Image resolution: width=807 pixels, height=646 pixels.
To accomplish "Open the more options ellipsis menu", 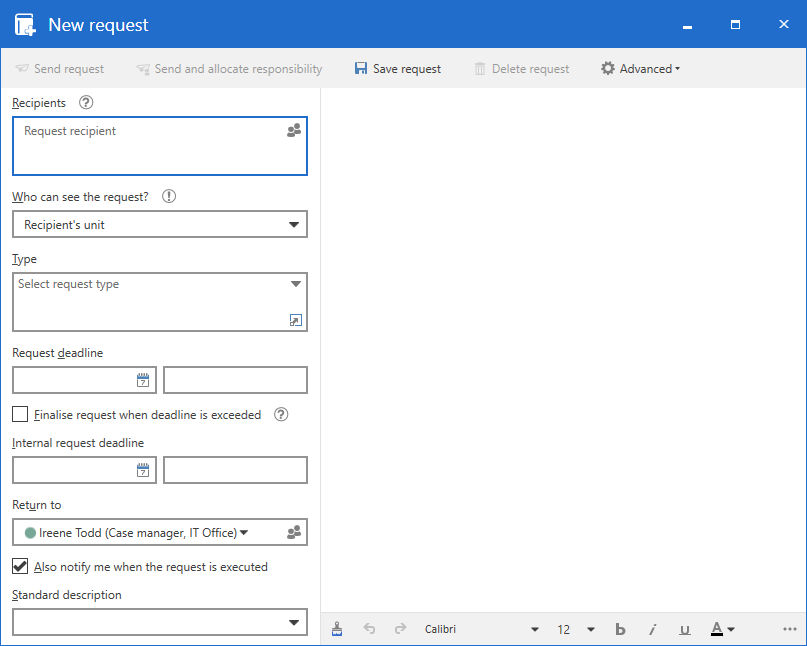I will (790, 629).
